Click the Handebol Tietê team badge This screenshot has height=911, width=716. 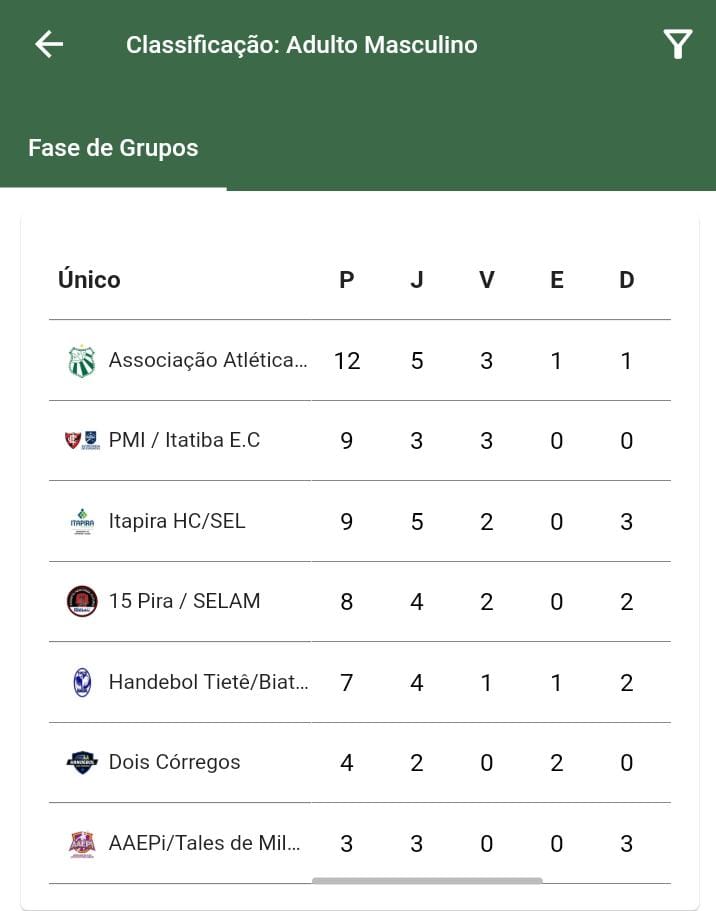click(x=82, y=682)
